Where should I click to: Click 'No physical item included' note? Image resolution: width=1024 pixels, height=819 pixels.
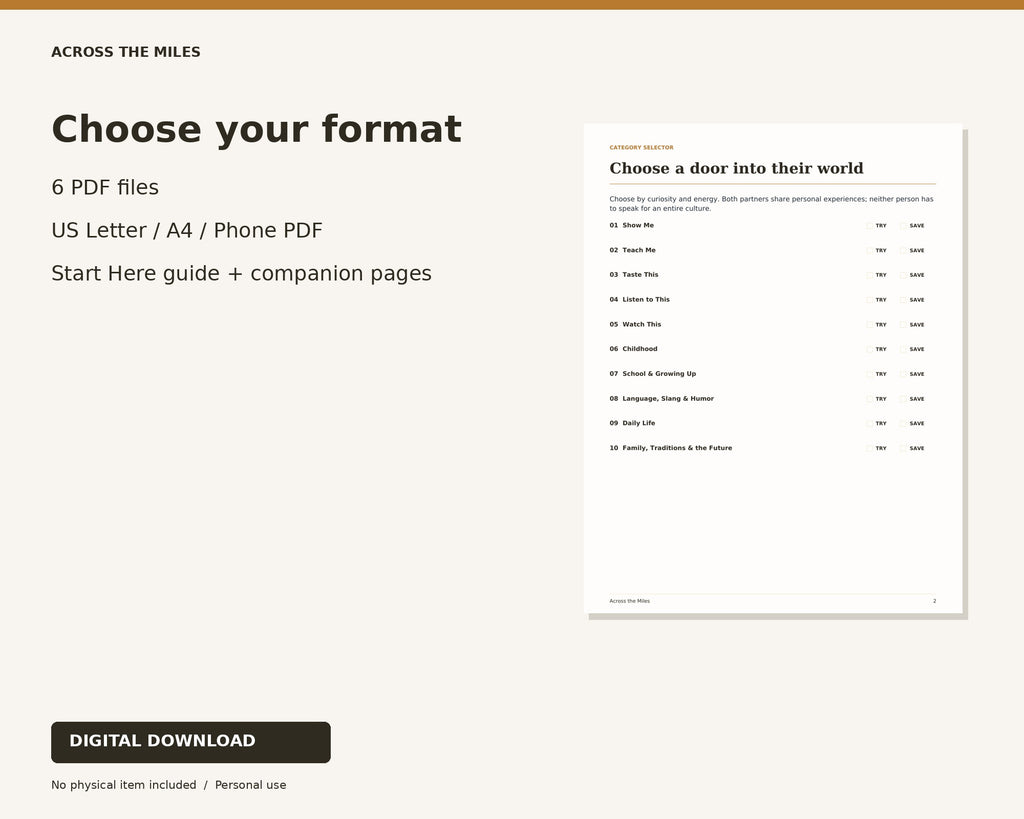tap(123, 785)
